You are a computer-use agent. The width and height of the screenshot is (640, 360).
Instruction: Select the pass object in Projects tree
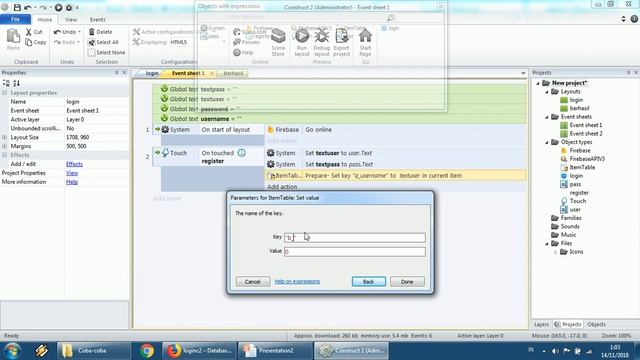point(575,184)
